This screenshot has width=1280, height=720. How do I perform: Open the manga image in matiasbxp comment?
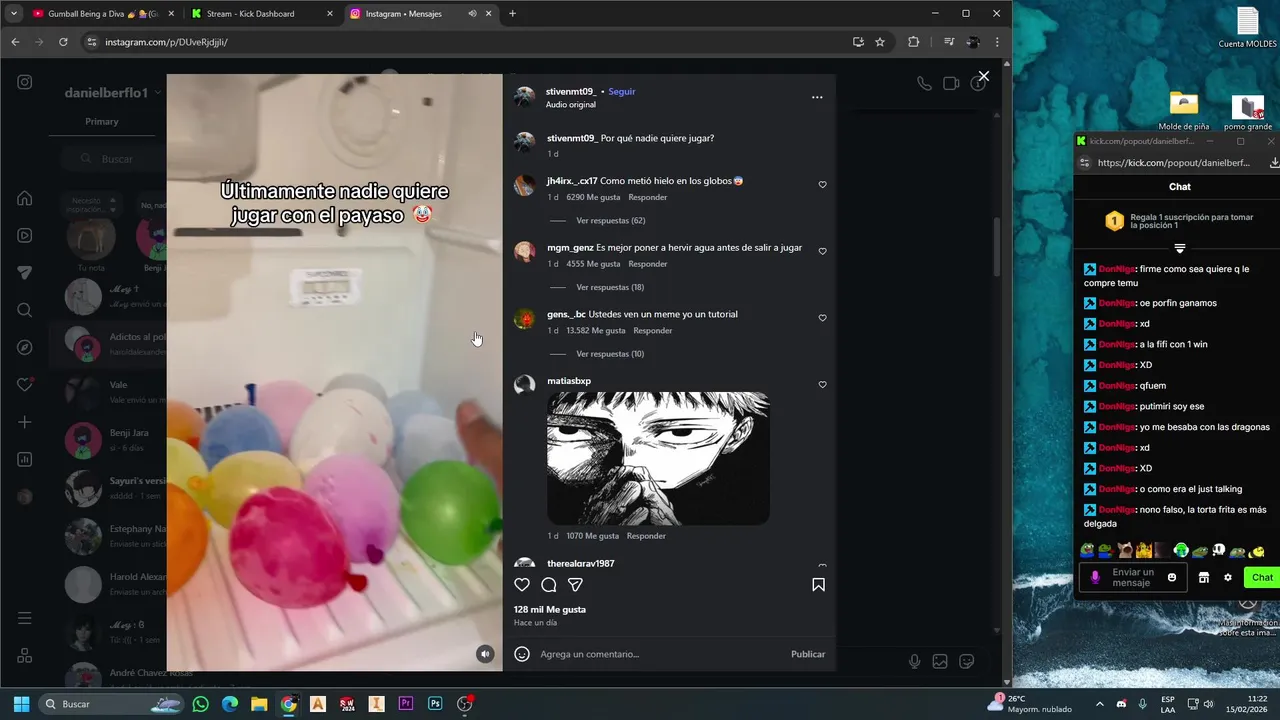(x=658, y=458)
